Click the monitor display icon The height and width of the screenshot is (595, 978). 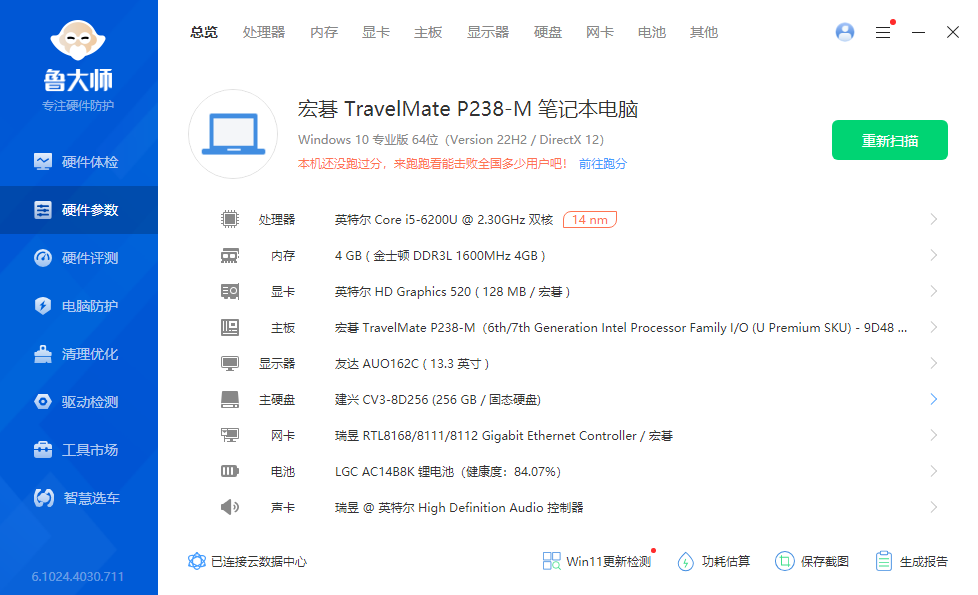pyautogui.click(x=230, y=364)
